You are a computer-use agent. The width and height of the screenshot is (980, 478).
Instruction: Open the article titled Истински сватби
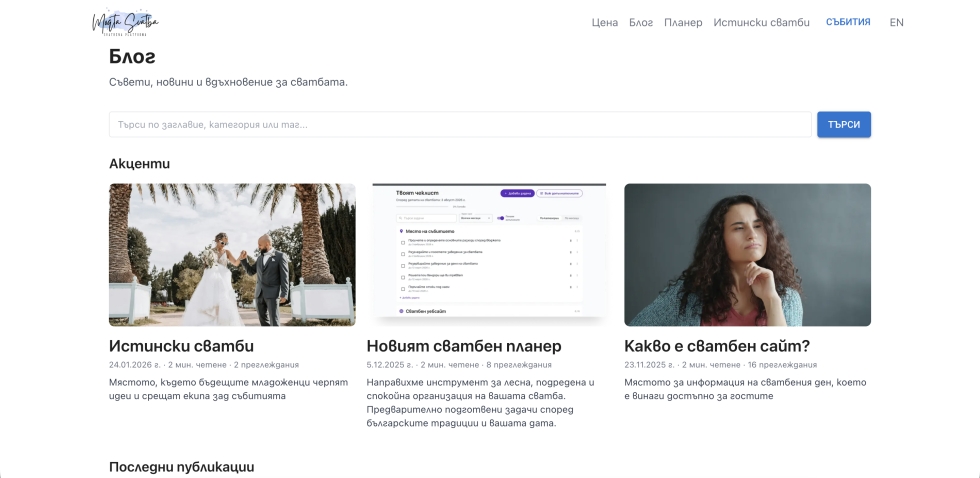point(181,346)
